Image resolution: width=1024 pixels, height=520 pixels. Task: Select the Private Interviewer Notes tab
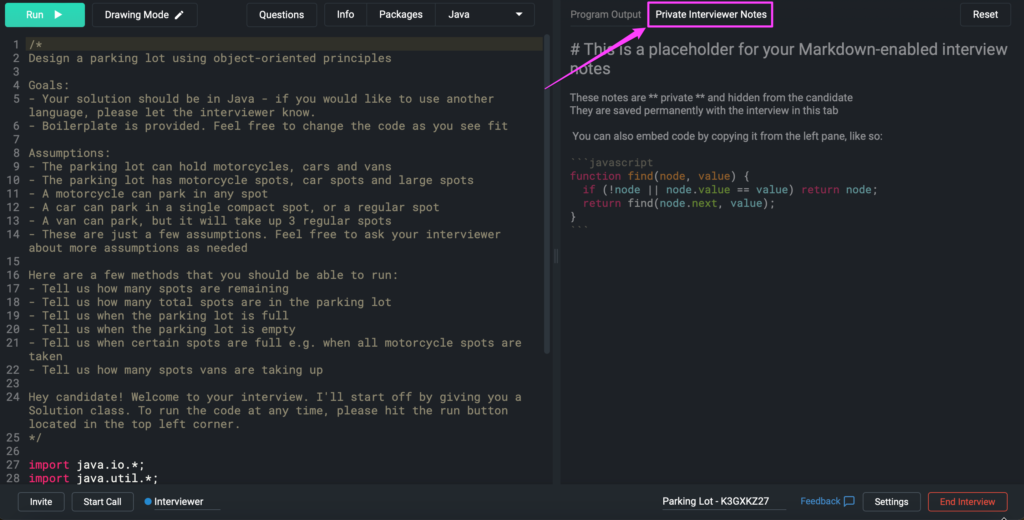[711, 14]
